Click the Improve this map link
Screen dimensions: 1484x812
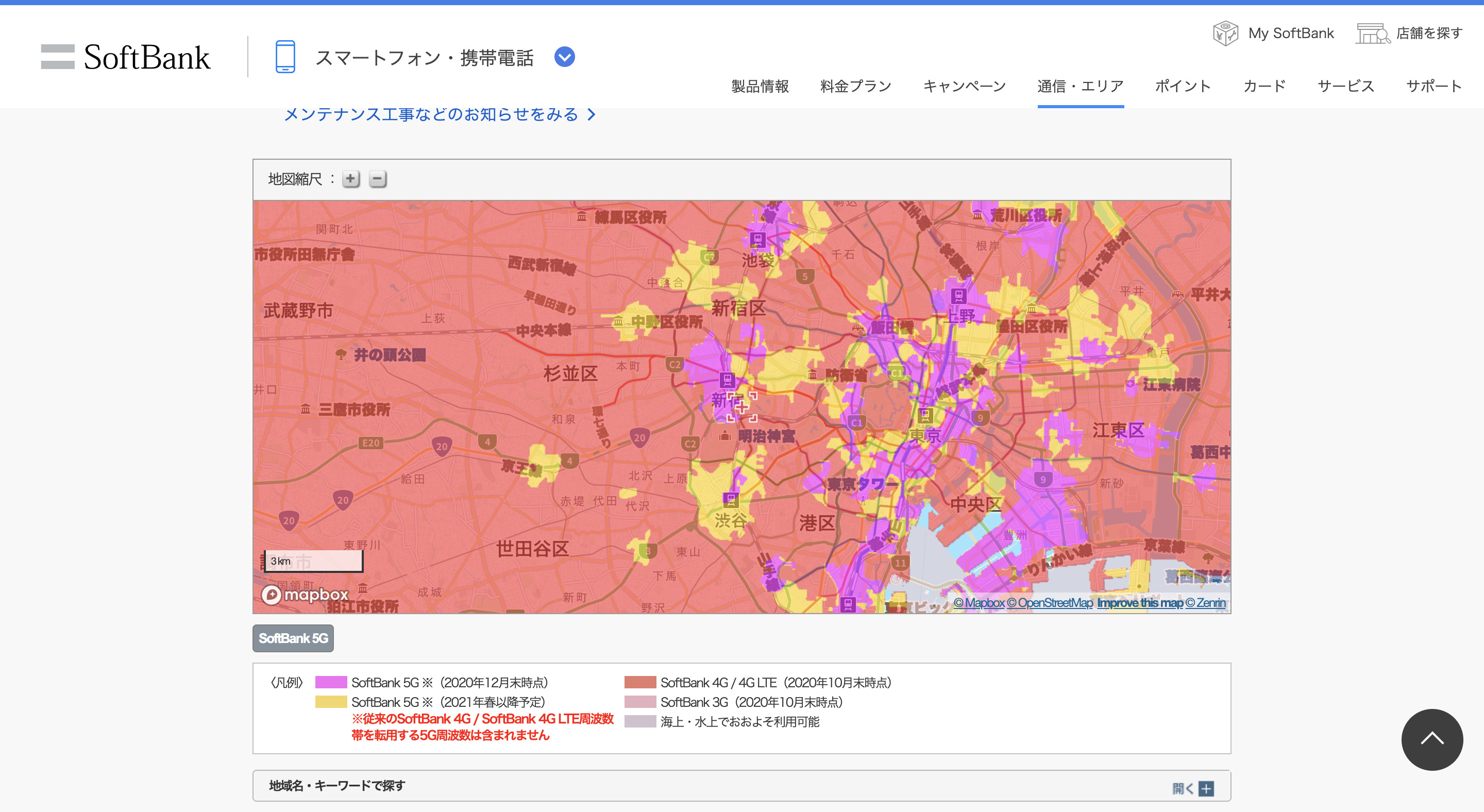(1139, 602)
